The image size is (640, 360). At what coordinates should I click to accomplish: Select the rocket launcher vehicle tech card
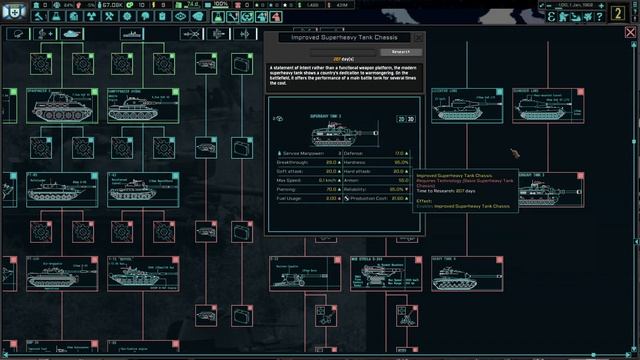pyautogui.click(x=386, y=274)
